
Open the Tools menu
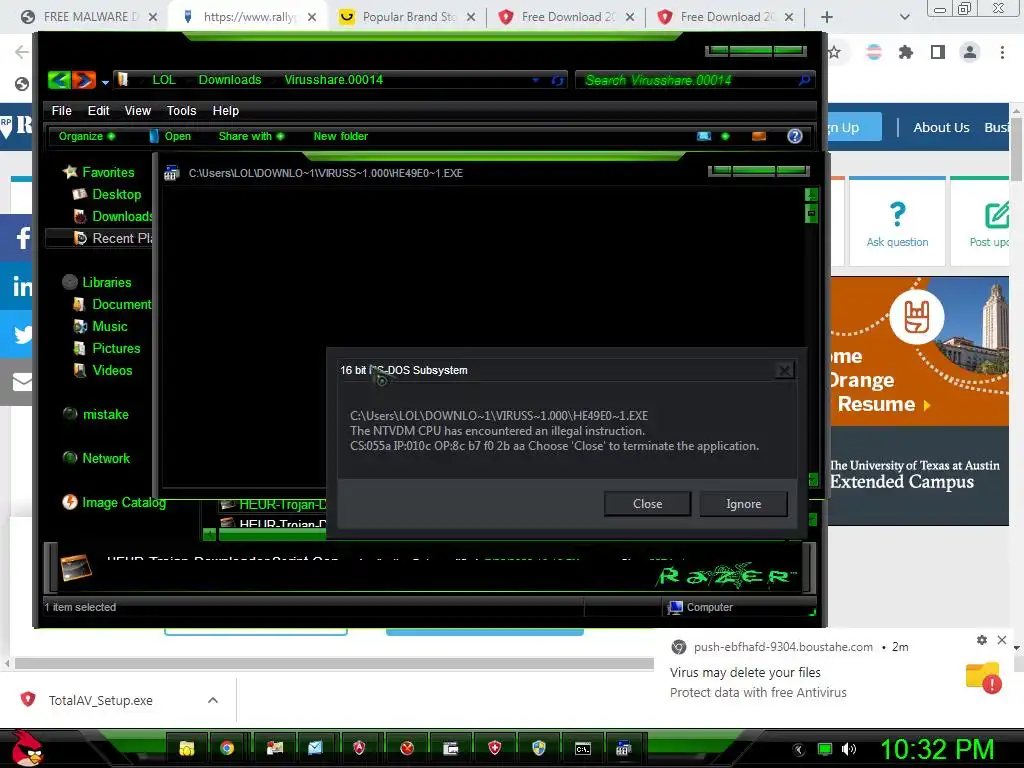[x=182, y=110]
